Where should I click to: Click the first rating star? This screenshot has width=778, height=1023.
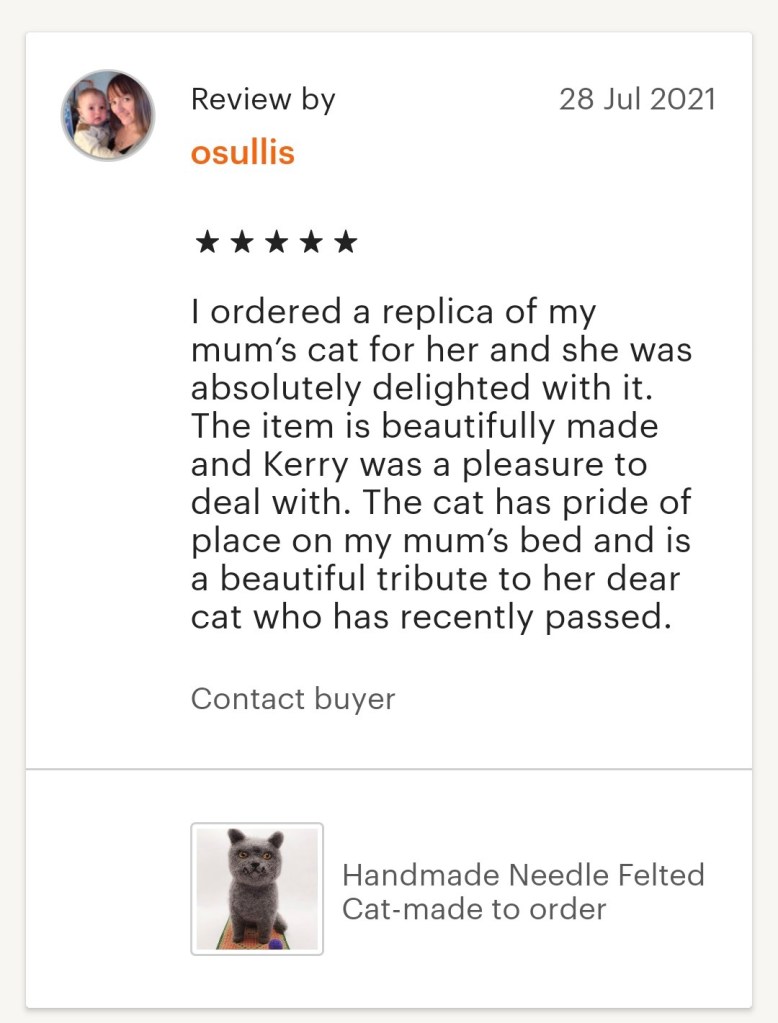point(206,242)
